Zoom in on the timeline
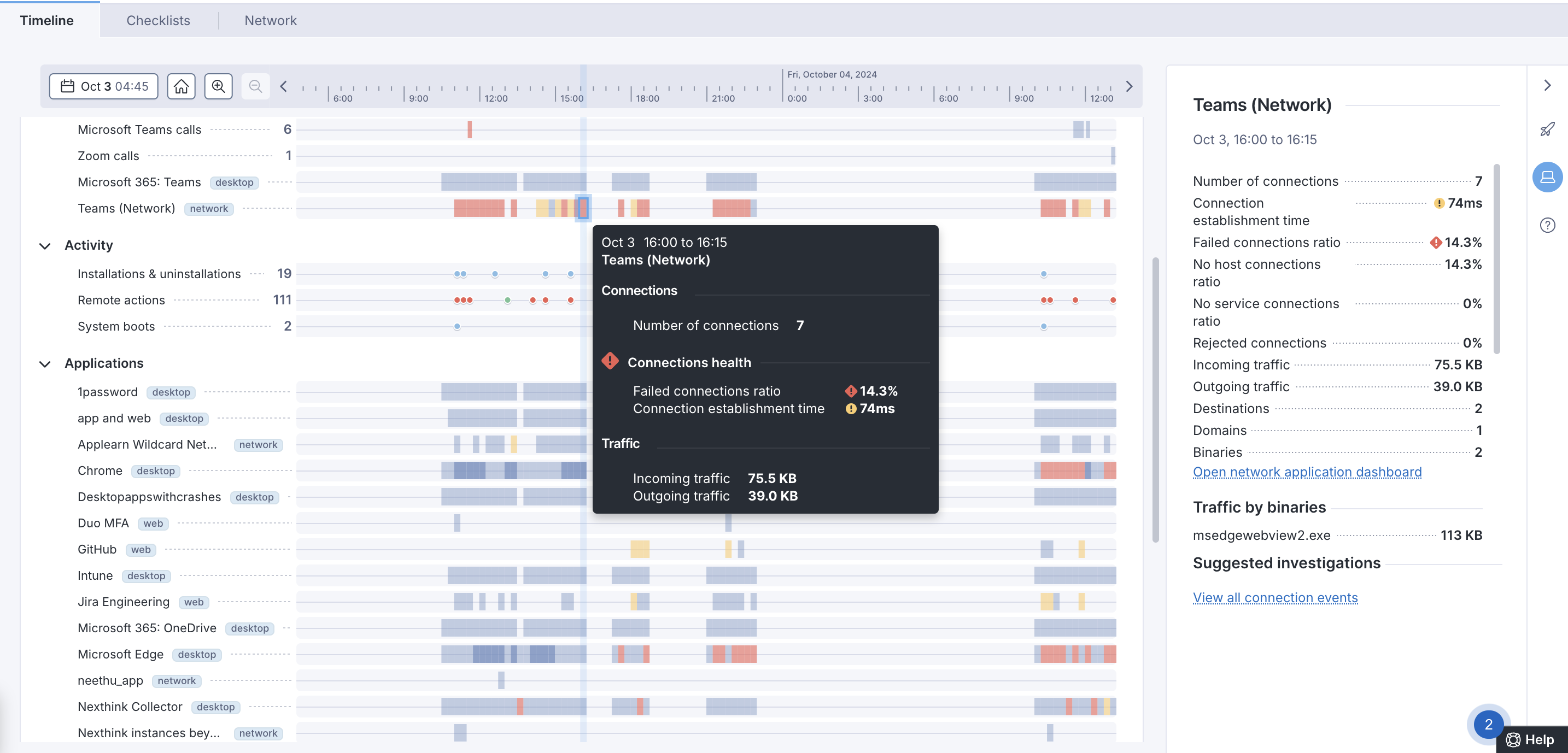The height and width of the screenshot is (753, 1568). tap(218, 86)
